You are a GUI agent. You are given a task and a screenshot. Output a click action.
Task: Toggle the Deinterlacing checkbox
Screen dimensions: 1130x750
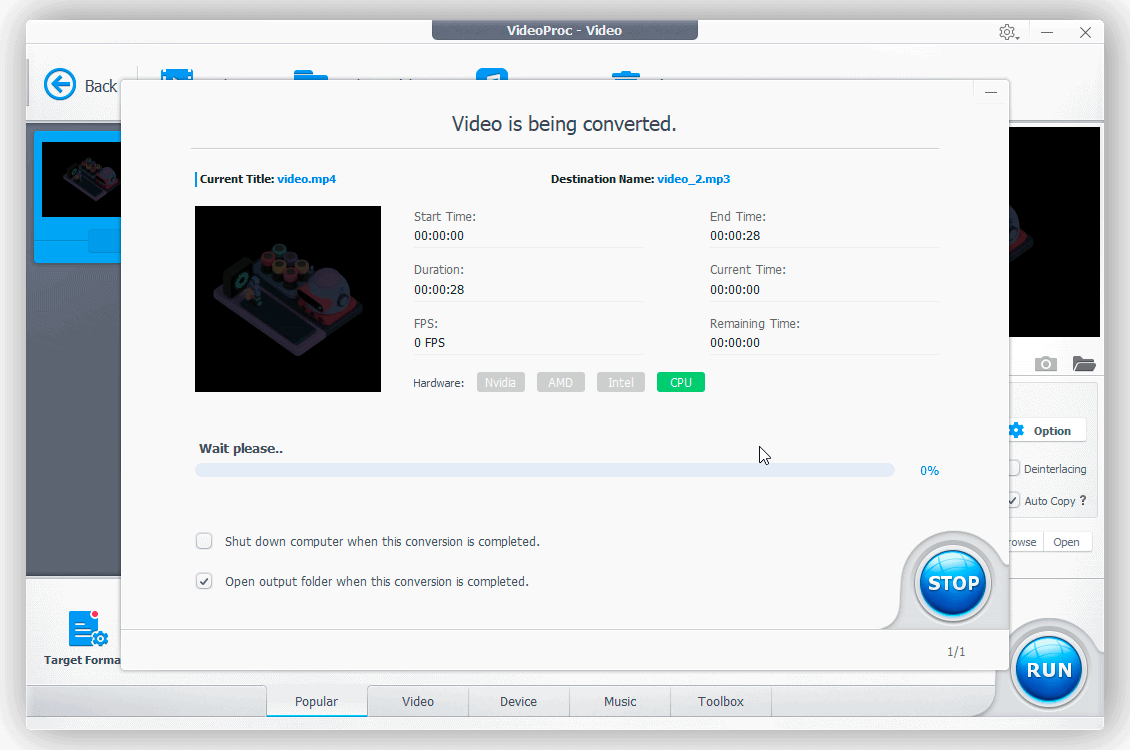[1014, 469]
